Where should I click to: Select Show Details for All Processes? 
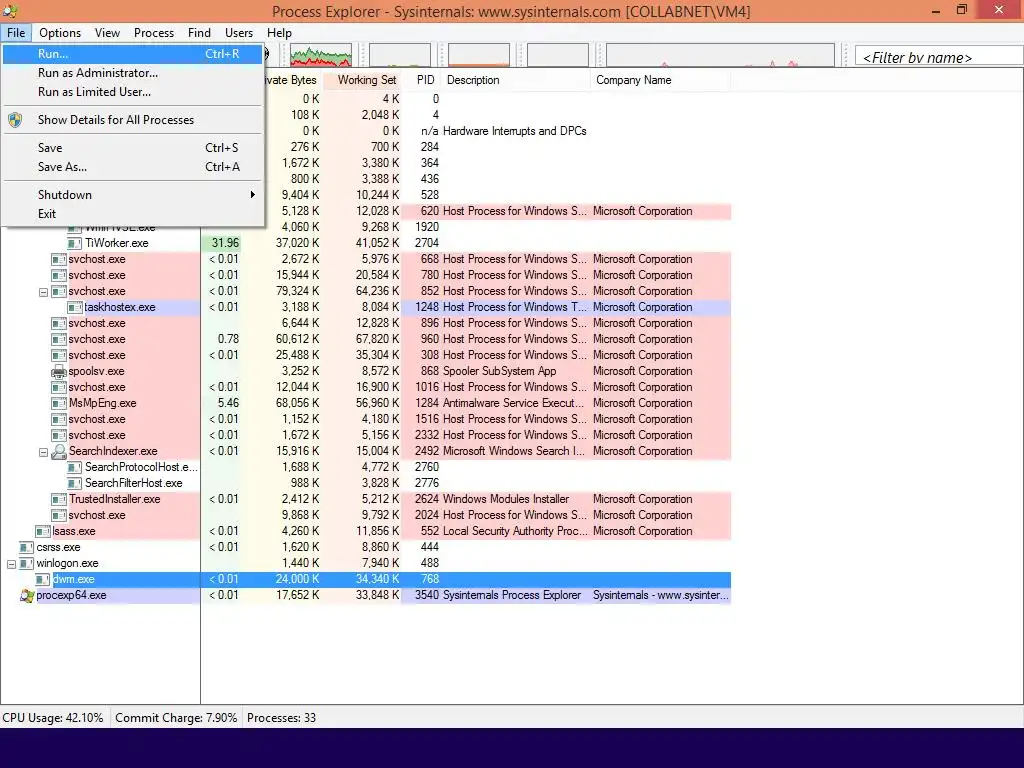[x=133, y=120]
